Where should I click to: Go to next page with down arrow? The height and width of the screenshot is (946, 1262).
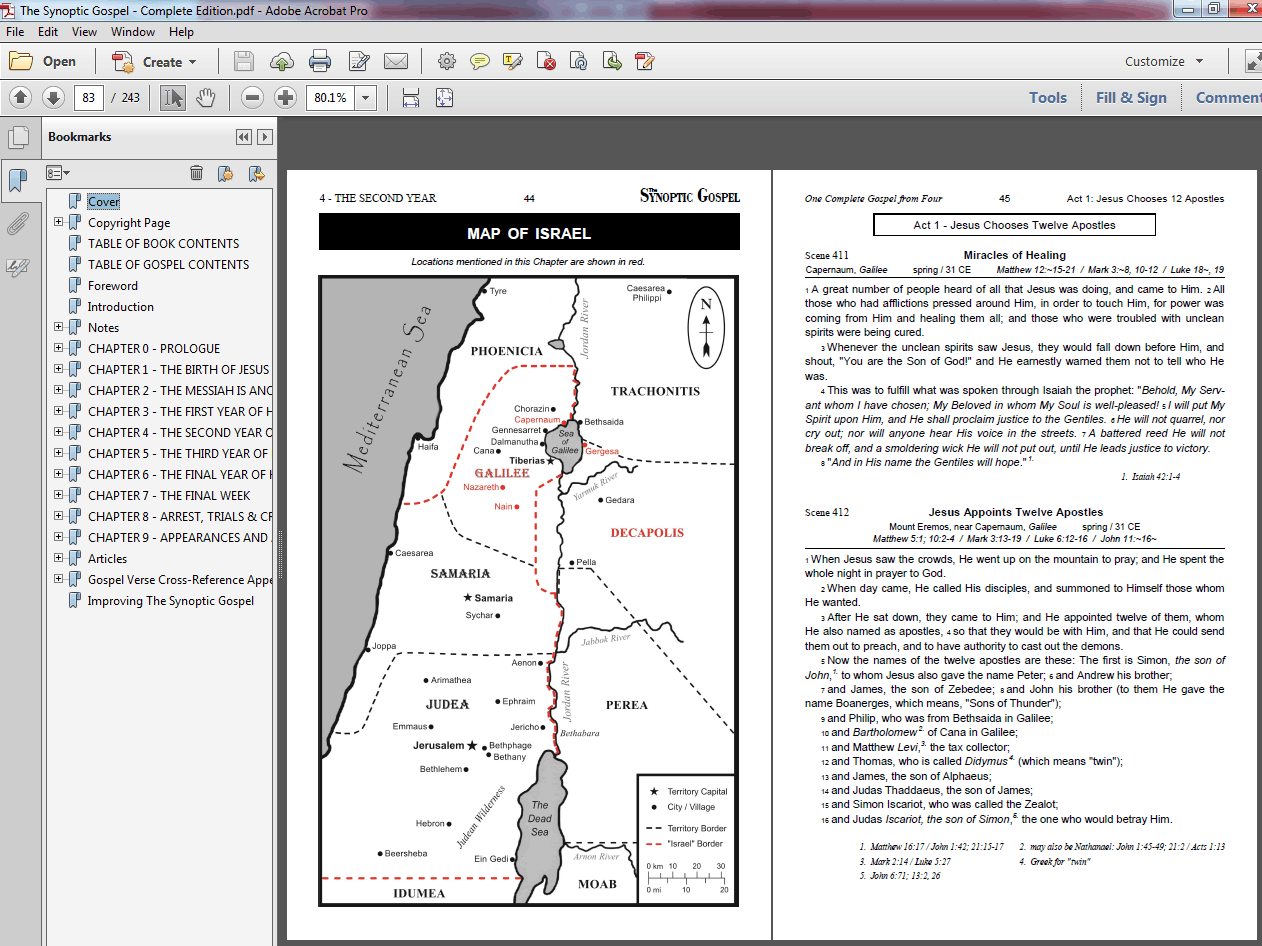(x=53, y=97)
